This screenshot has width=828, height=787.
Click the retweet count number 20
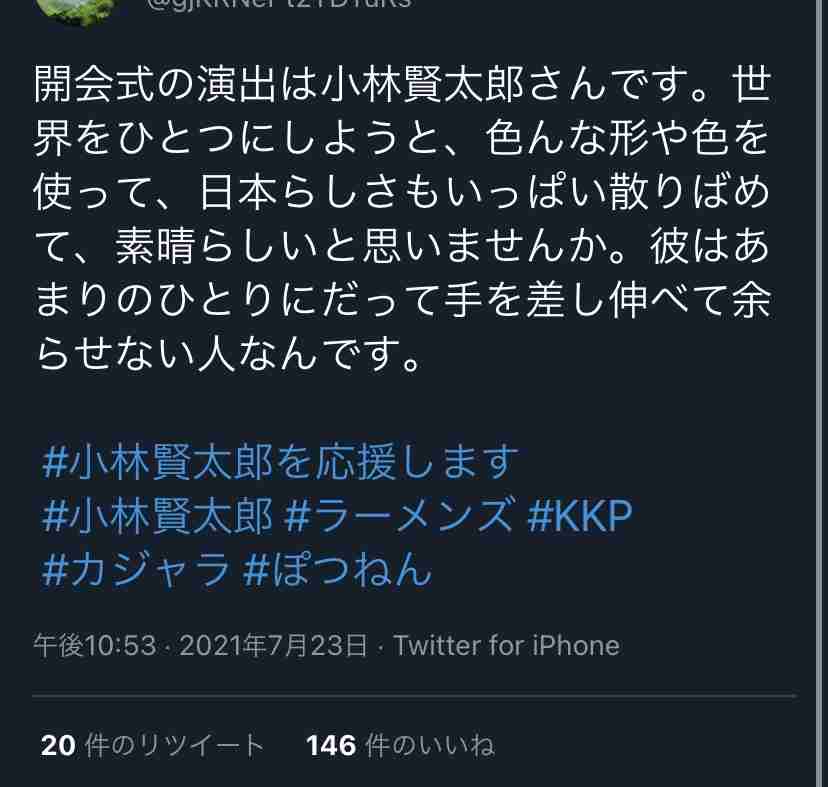point(58,746)
